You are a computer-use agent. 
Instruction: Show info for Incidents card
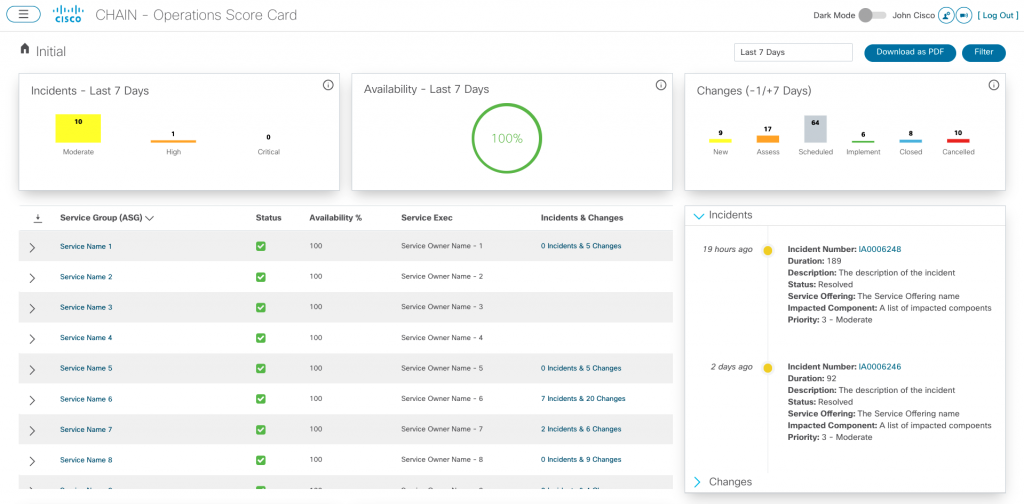coord(328,85)
